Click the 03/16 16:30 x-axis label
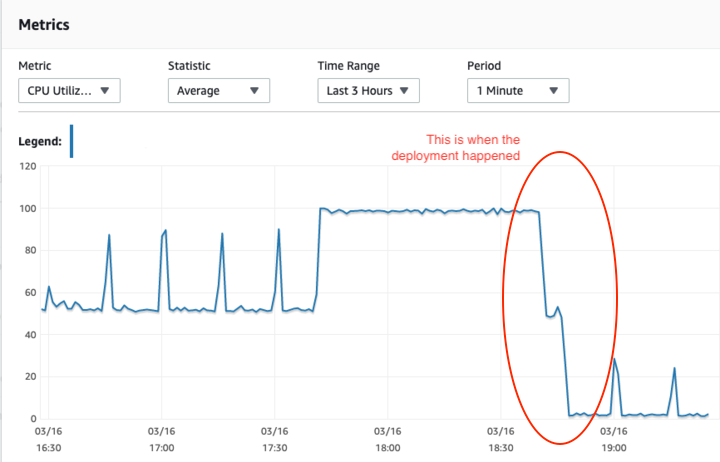720x462 pixels. [x=49, y=441]
